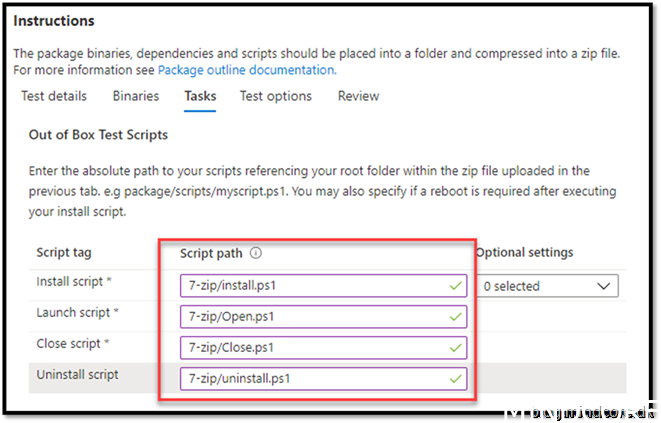Focus the Install script path field
This screenshot has height=423, width=661.
310,286
